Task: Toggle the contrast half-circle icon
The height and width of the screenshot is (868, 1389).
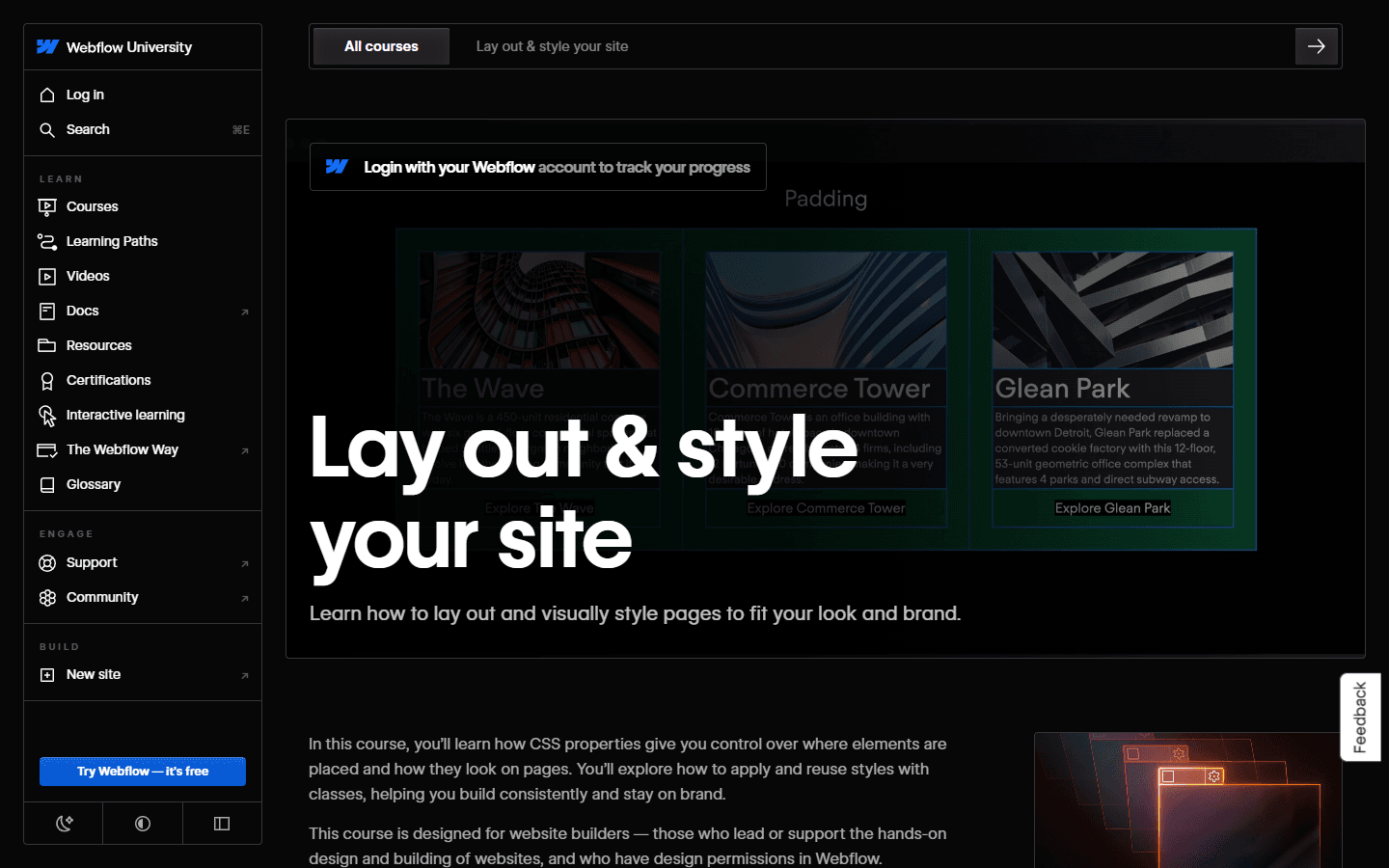Action: (143, 824)
